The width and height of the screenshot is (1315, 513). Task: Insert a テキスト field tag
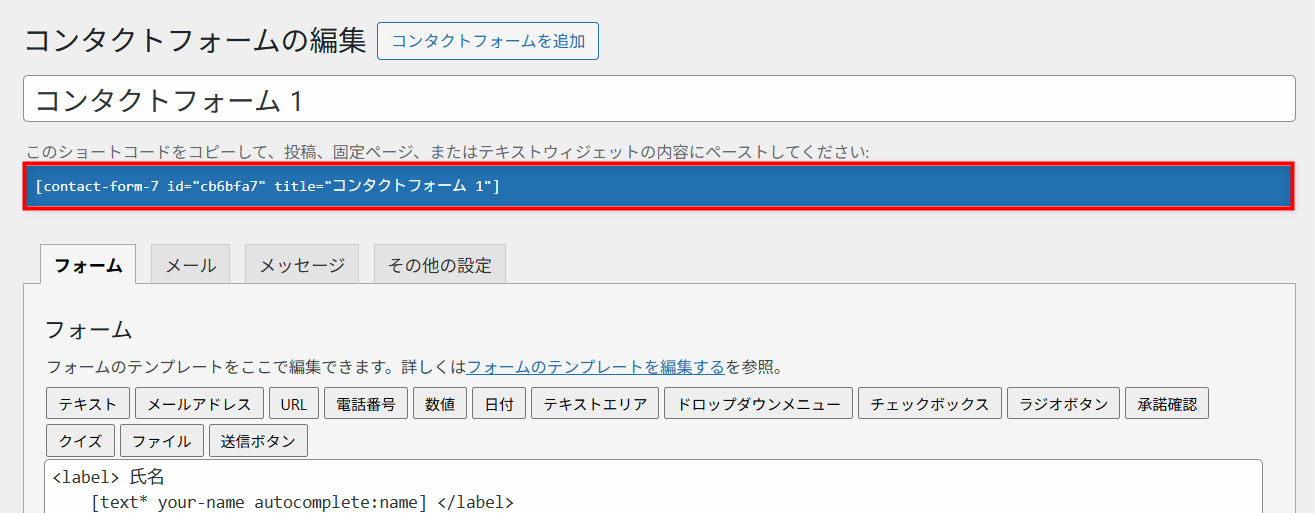88,404
